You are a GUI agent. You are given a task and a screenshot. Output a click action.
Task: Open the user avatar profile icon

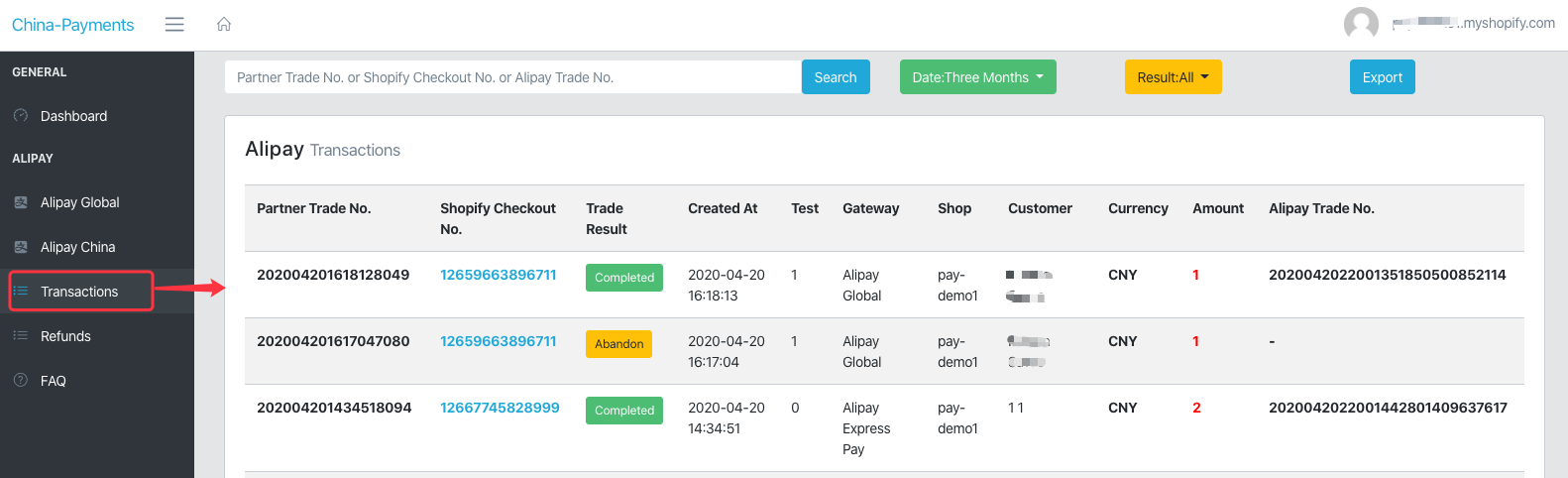1361,24
